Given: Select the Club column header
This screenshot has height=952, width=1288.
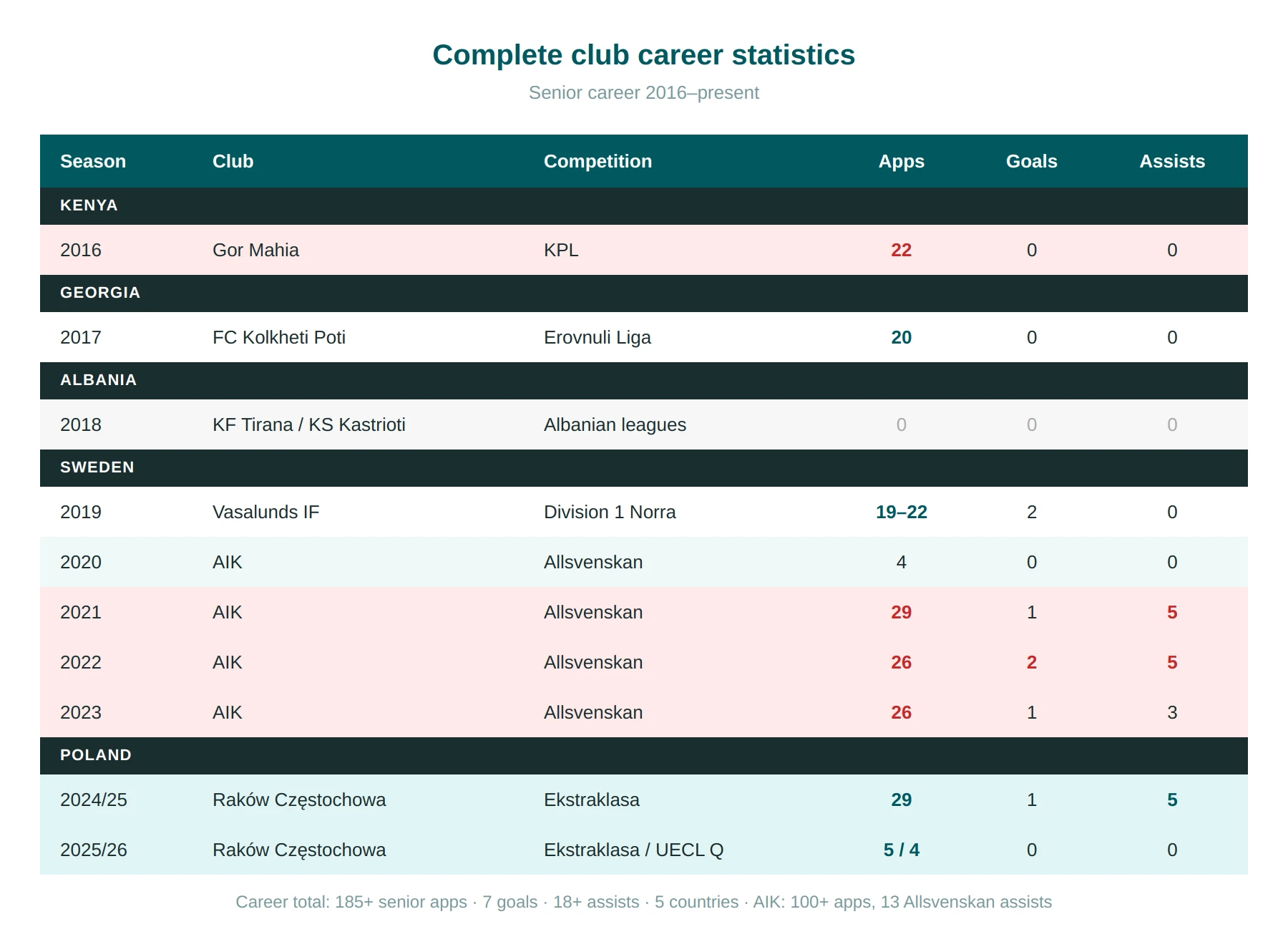Looking at the screenshot, I should click(x=233, y=162).
